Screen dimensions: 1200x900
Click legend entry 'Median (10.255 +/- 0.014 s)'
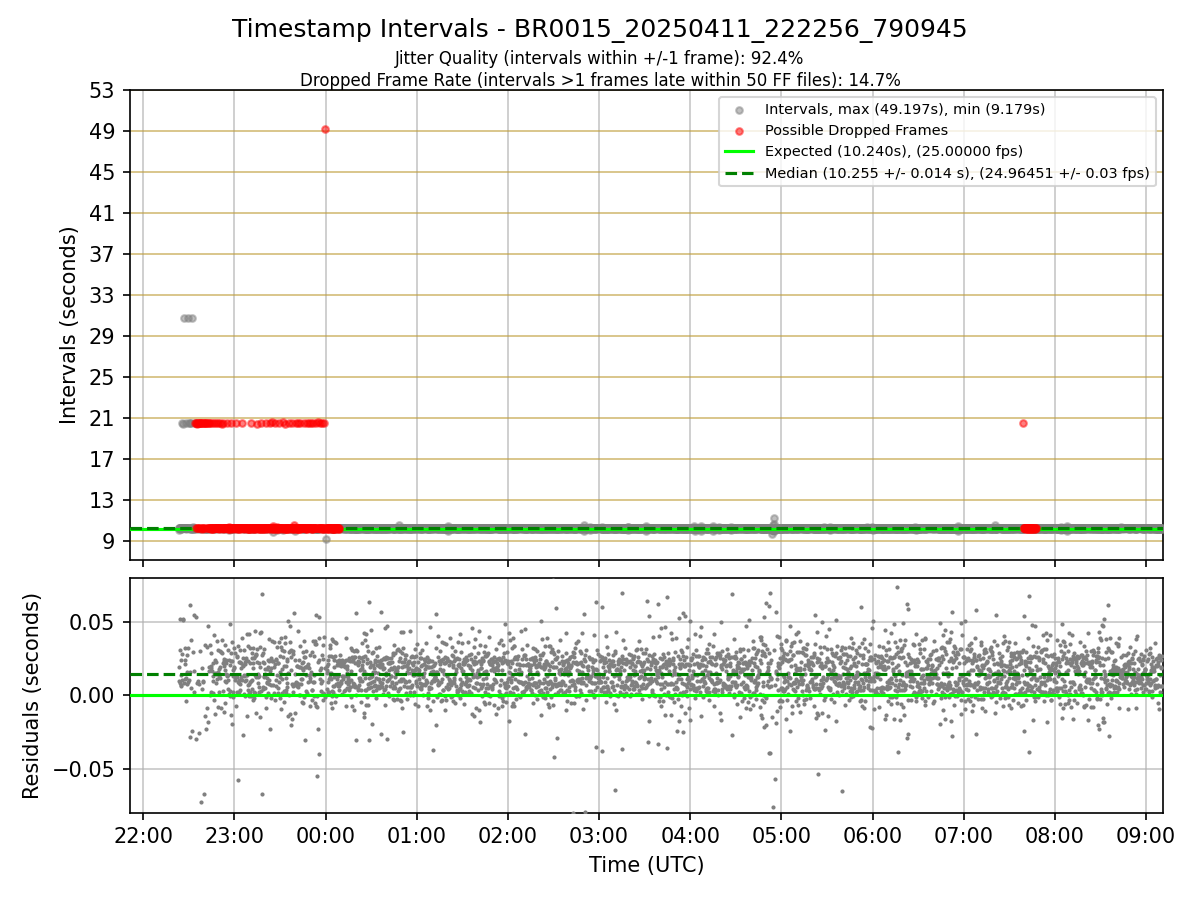pyautogui.click(x=957, y=173)
